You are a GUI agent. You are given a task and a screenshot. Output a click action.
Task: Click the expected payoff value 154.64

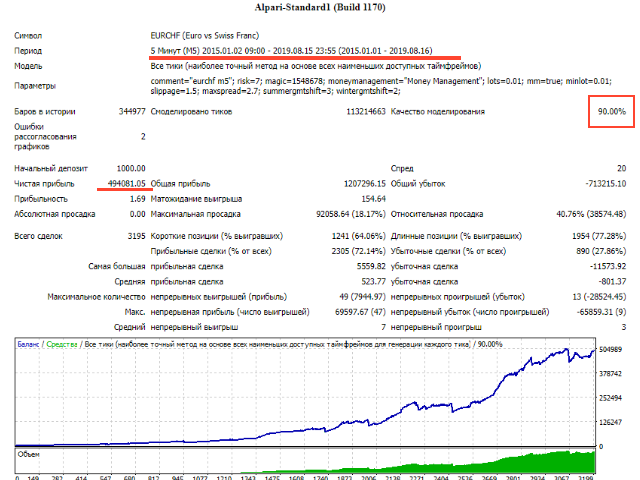(x=373, y=199)
